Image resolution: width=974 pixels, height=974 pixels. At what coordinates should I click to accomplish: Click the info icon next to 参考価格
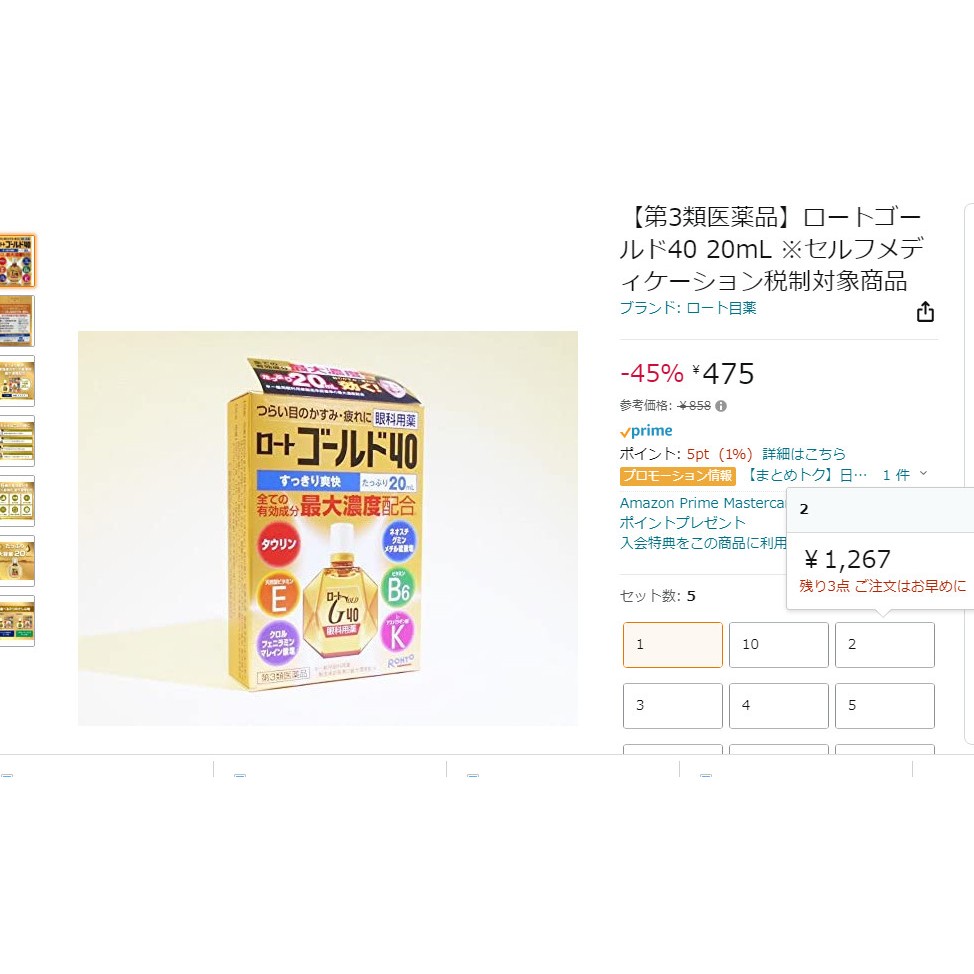click(x=721, y=406)
